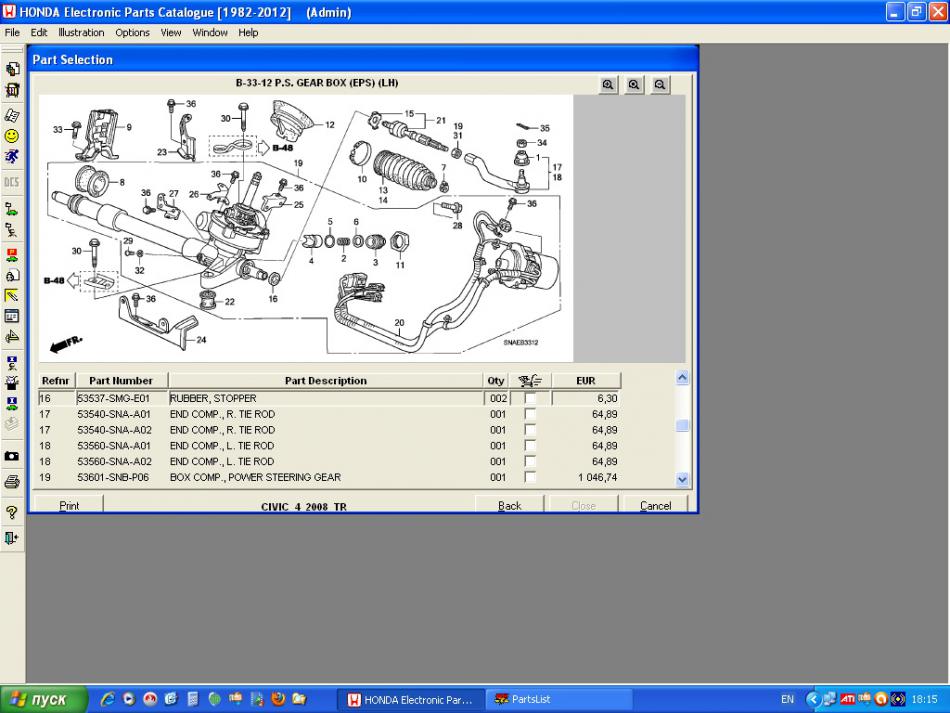
Task: Launch Internet Explorer from quick launch
Action: click(x=108, y=699)
